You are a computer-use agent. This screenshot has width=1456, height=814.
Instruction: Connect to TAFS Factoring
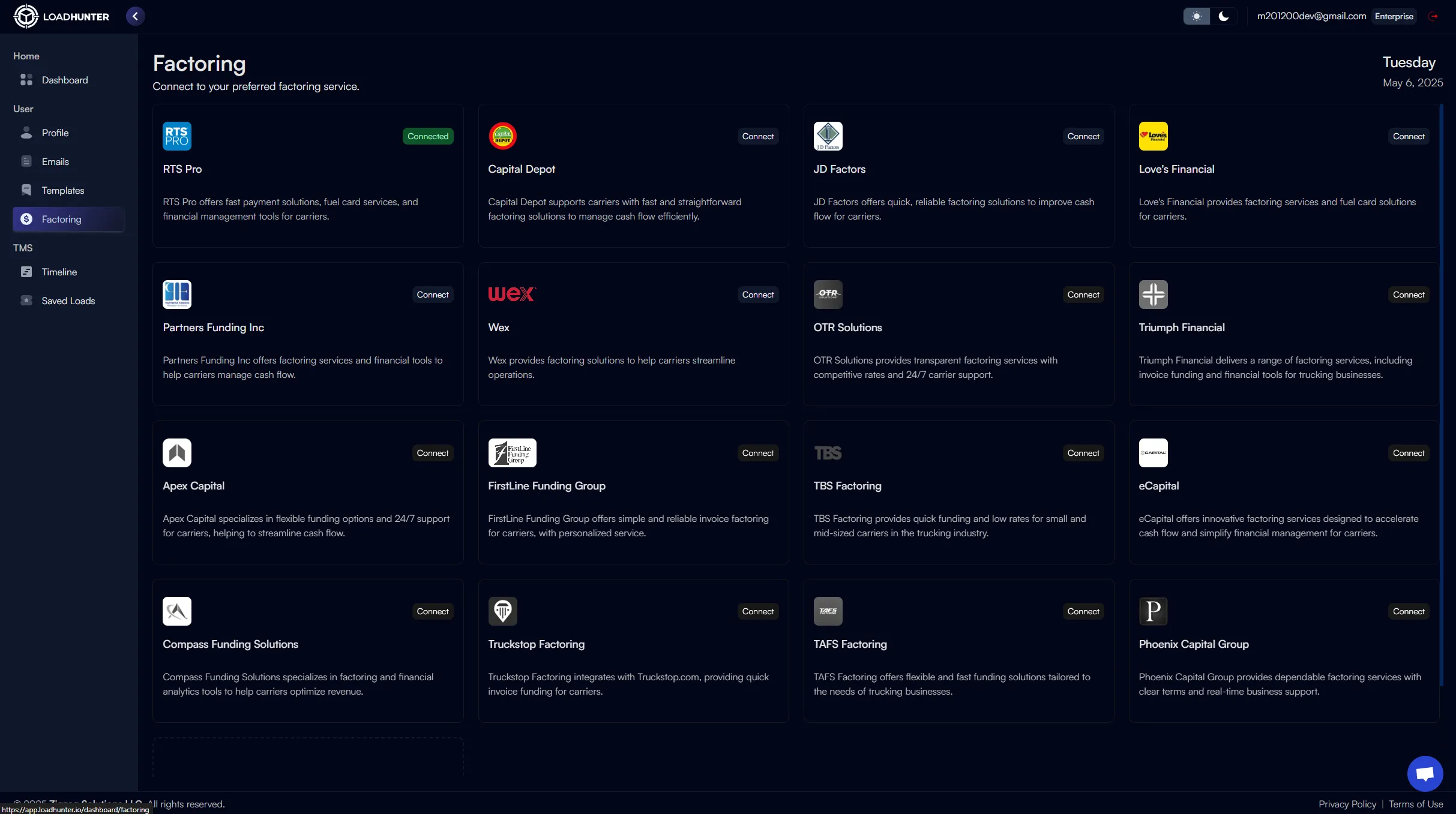click(x=1083, y=611)
